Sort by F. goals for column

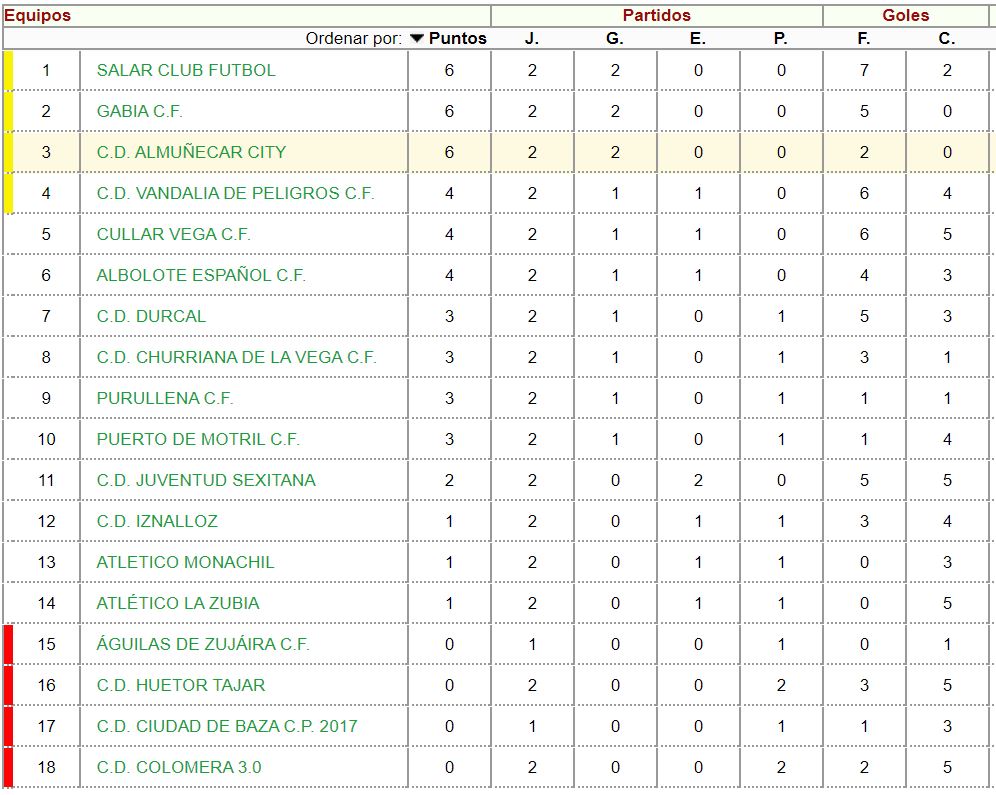864,39
